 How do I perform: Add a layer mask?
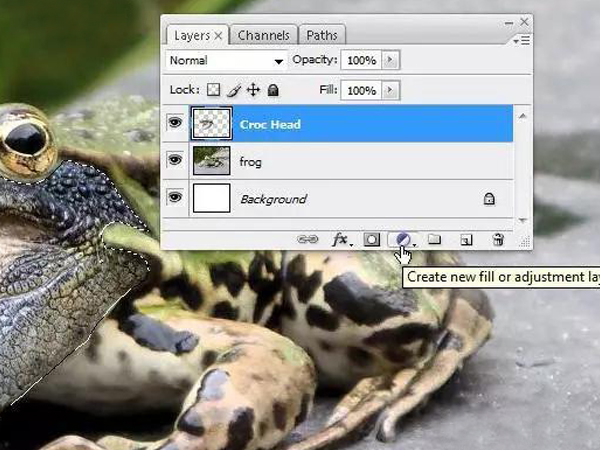(371, 240)
